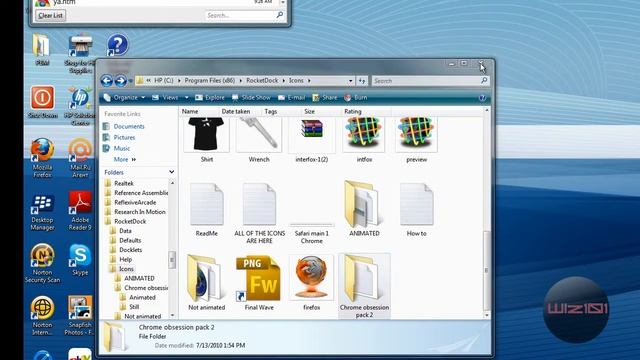Viewport: 640px width, 360px height.
Task: Open the blue question mark help desktop shortcut
Action: point(118,45)
